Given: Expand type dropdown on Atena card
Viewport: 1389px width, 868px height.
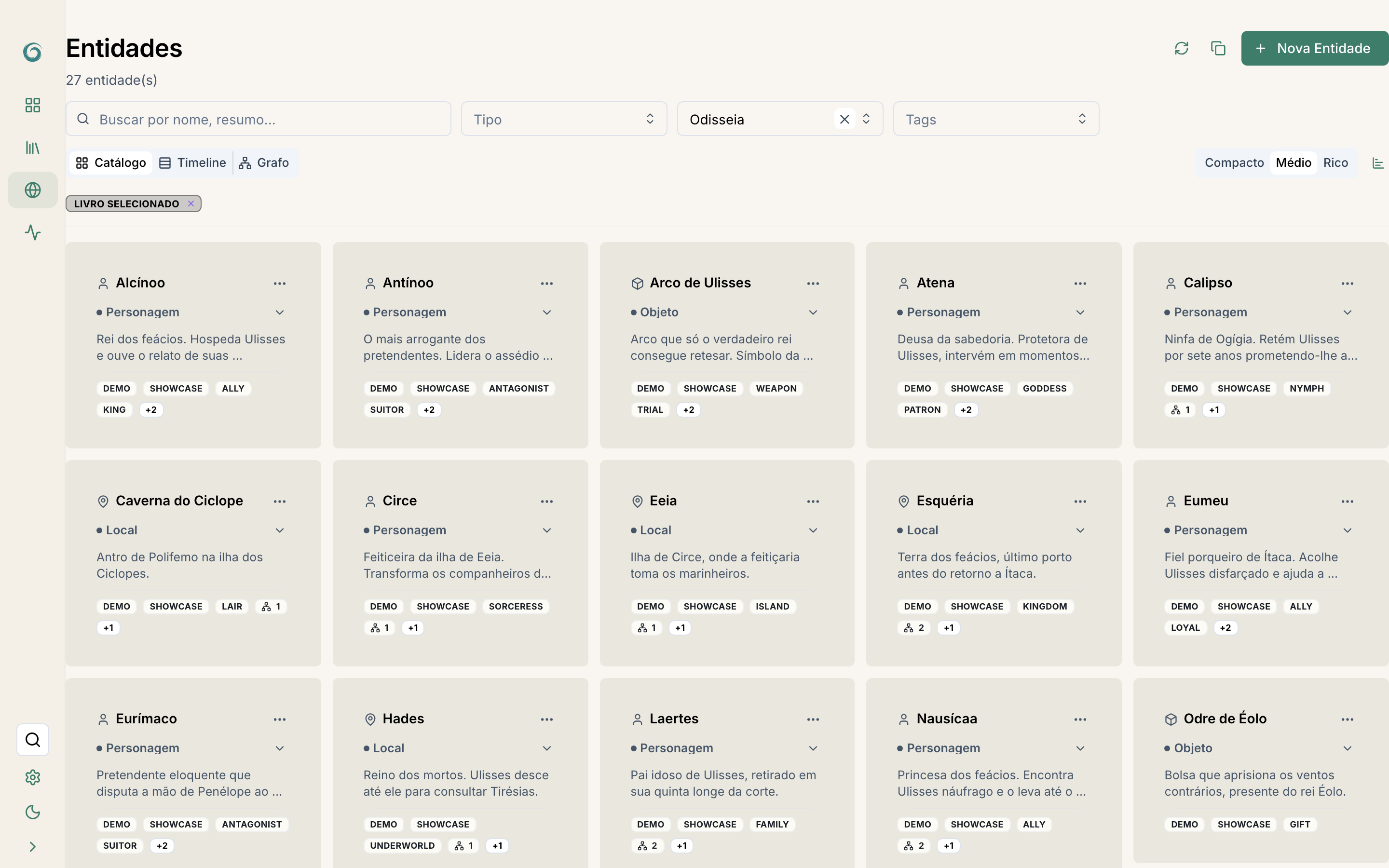Looking at the screenshot, I should point(1080,312).
